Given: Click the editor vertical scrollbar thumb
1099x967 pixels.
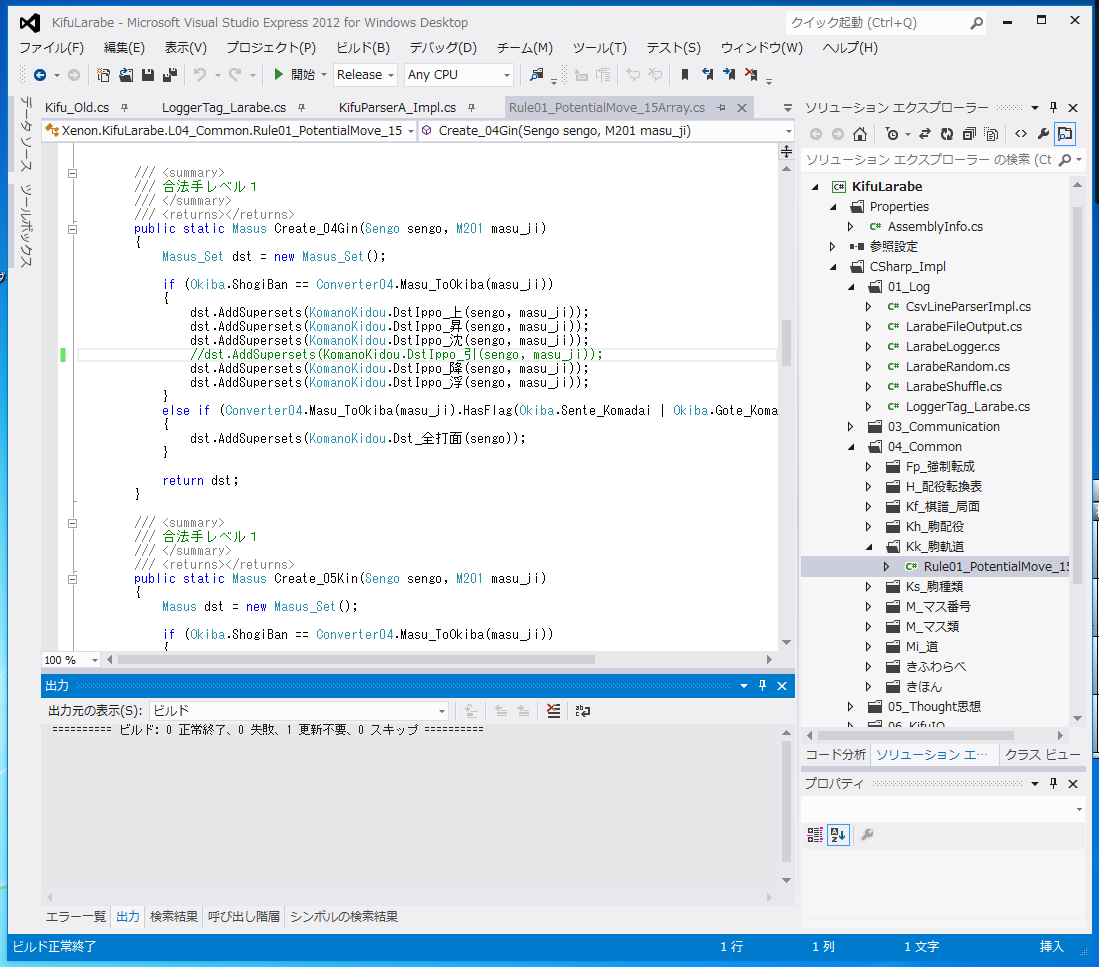Looking at the screenshot, I should pos(786,343).
